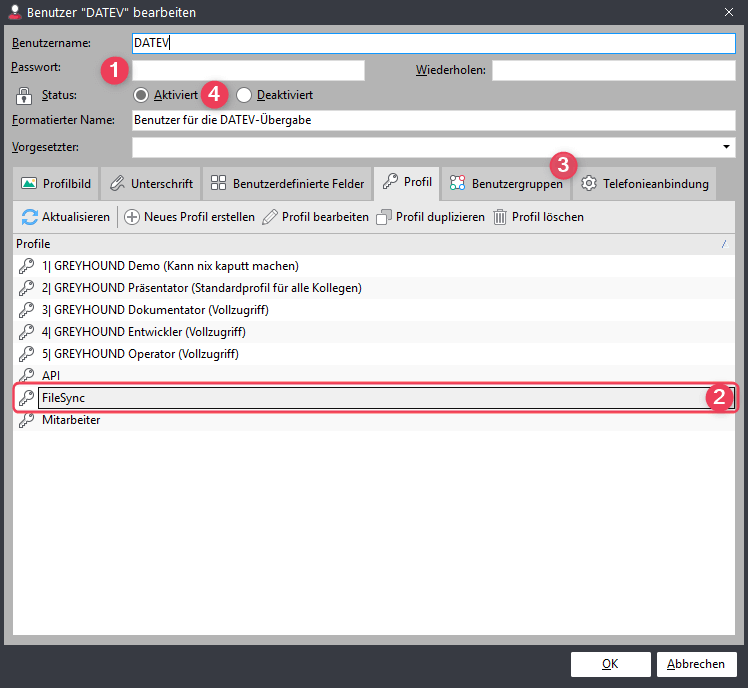Select the Profil tab
Image resolution: width=748 pixels, height=688 pixels.
pyautogui.click(x=406, y=182)
